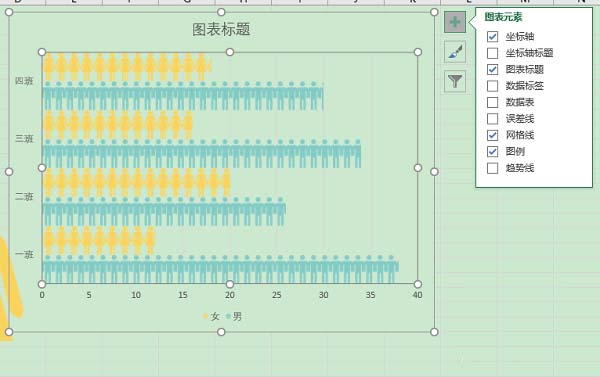
Task: Uncheck the 坐标轴 checkbox
Action: pos(492,37)
